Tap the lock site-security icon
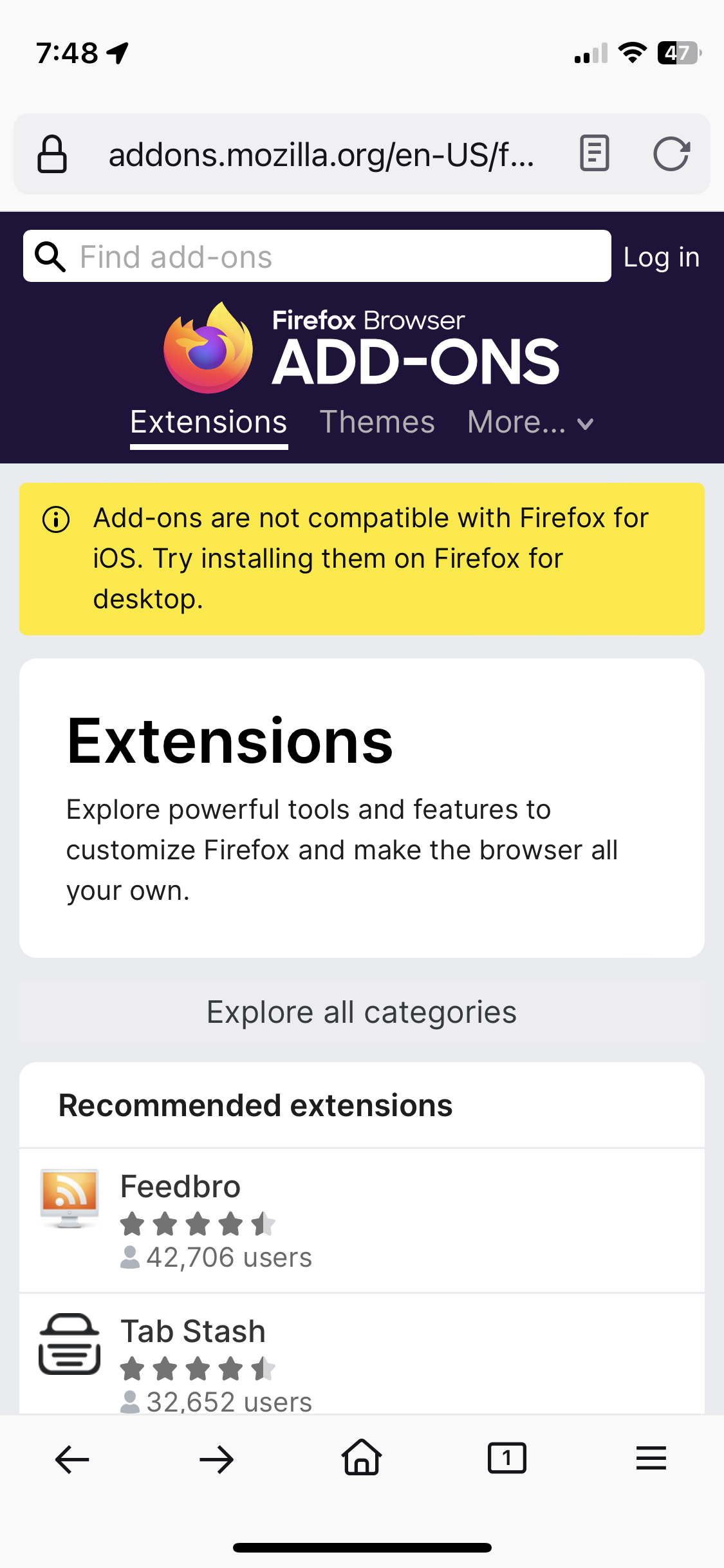The width and height of the screenshot is (724, 1568). pyautogui.click(x=52, y=154)
